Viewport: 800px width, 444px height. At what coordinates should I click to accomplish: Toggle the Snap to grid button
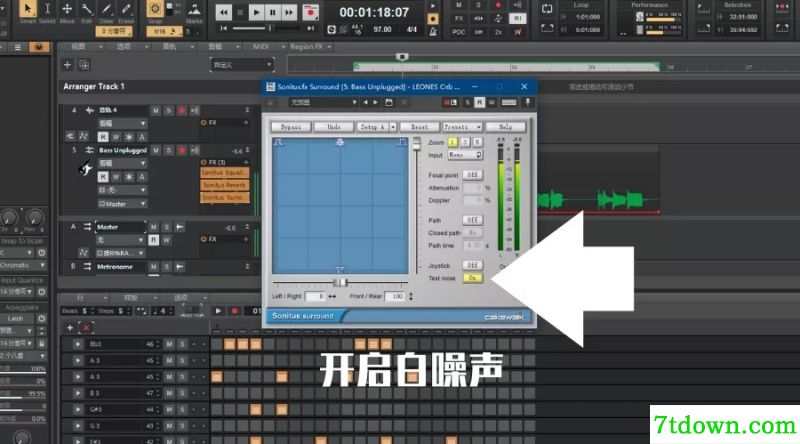[x=155, y=9]
